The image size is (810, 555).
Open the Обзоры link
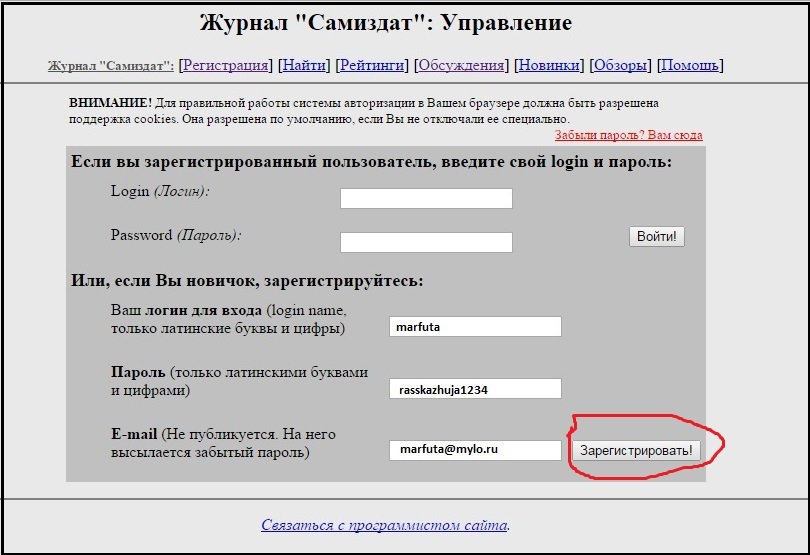(x=620, y=66)
